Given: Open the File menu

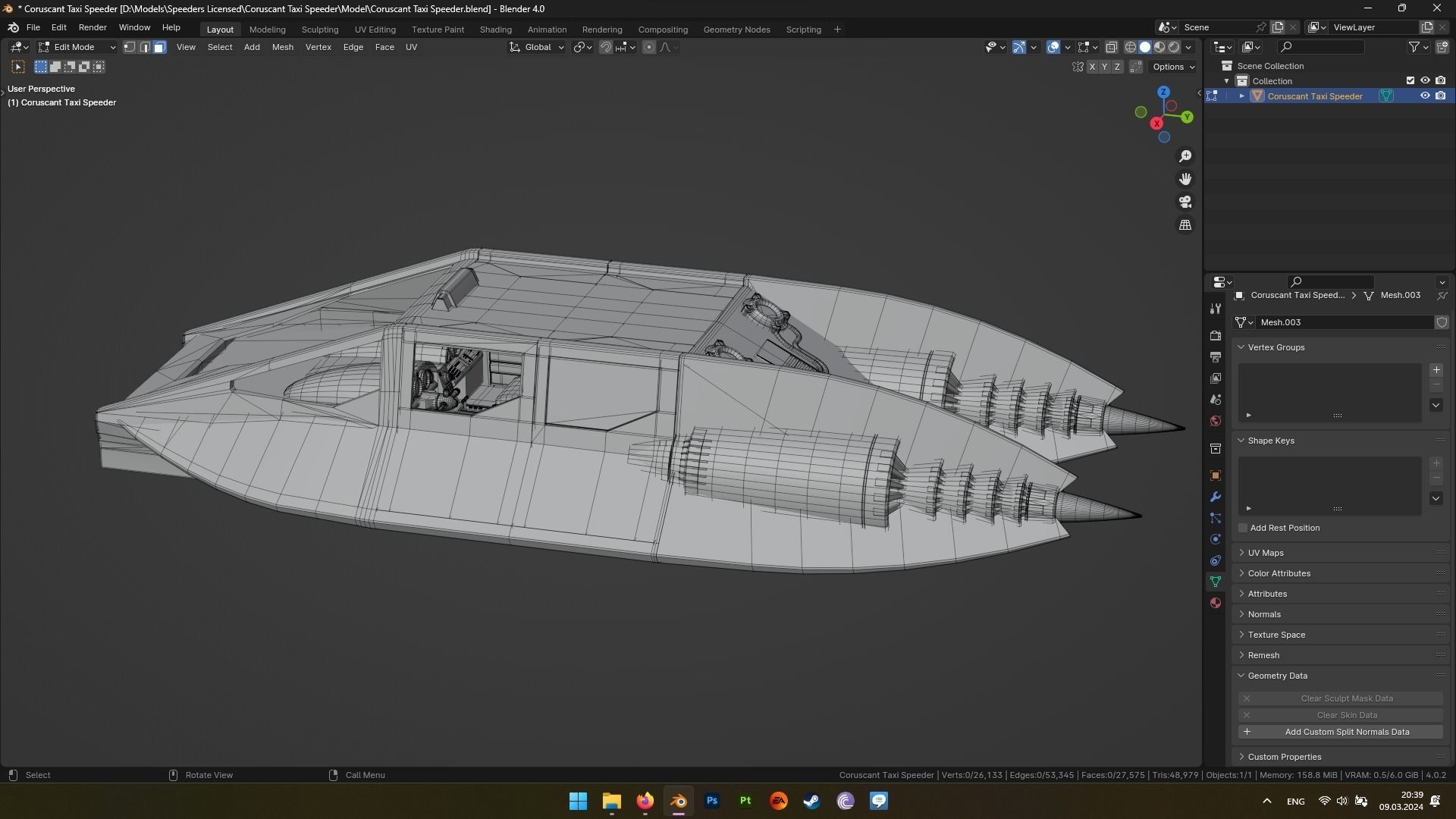Looking at the screenshot, I should click(x=33, y=27).
